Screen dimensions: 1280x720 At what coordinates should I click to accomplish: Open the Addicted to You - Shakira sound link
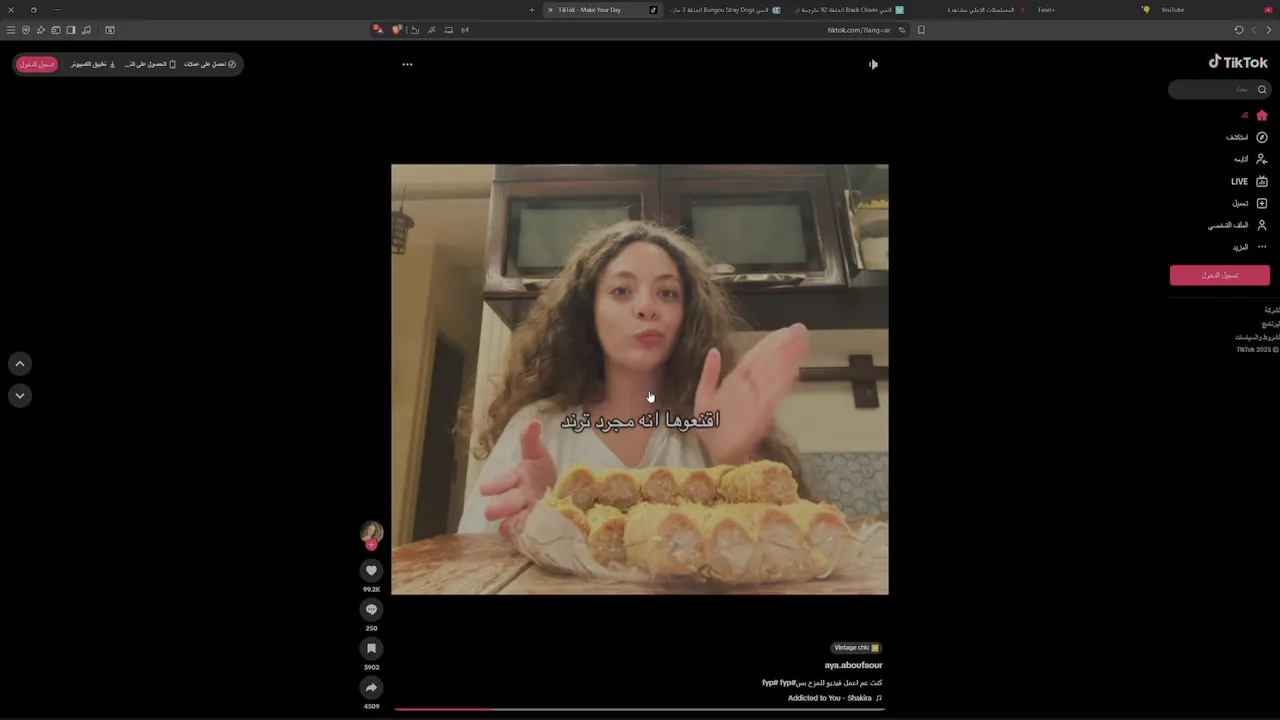click(x=835, y=698)
